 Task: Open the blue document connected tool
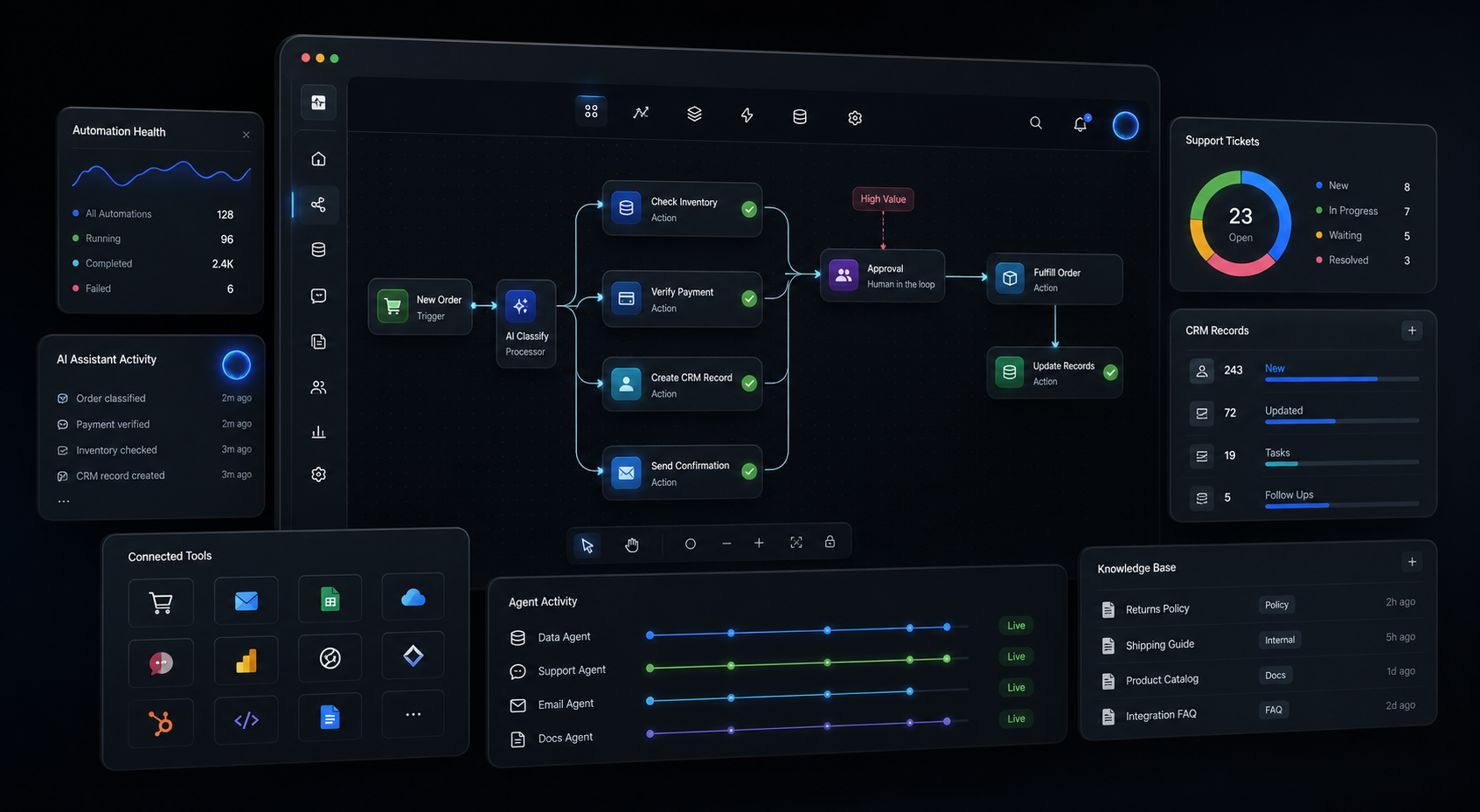(x=330, y=718)
